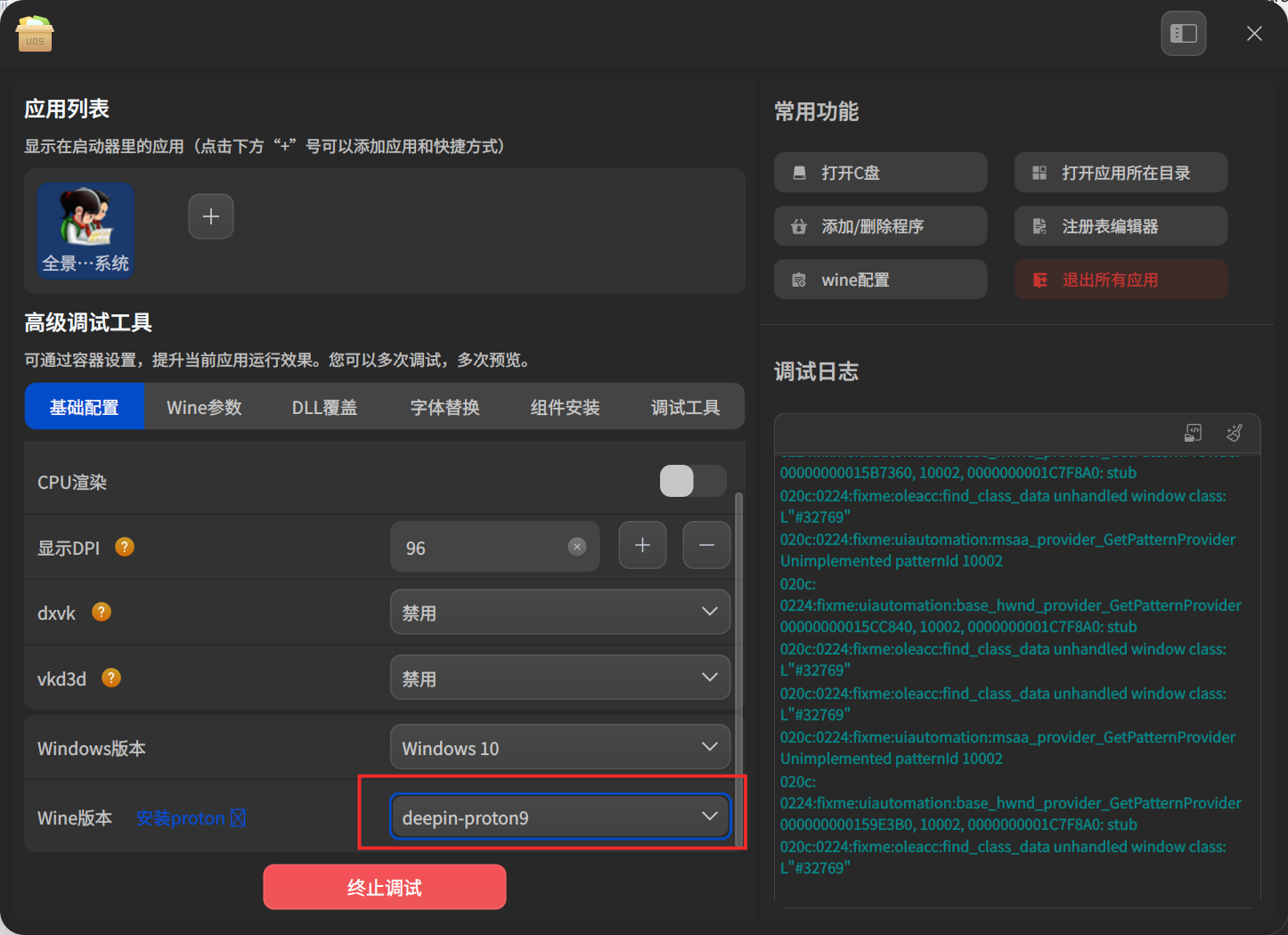Go to the 字体替换 tab
Screen dimensions: 1288x935
(x=444, y=407)
